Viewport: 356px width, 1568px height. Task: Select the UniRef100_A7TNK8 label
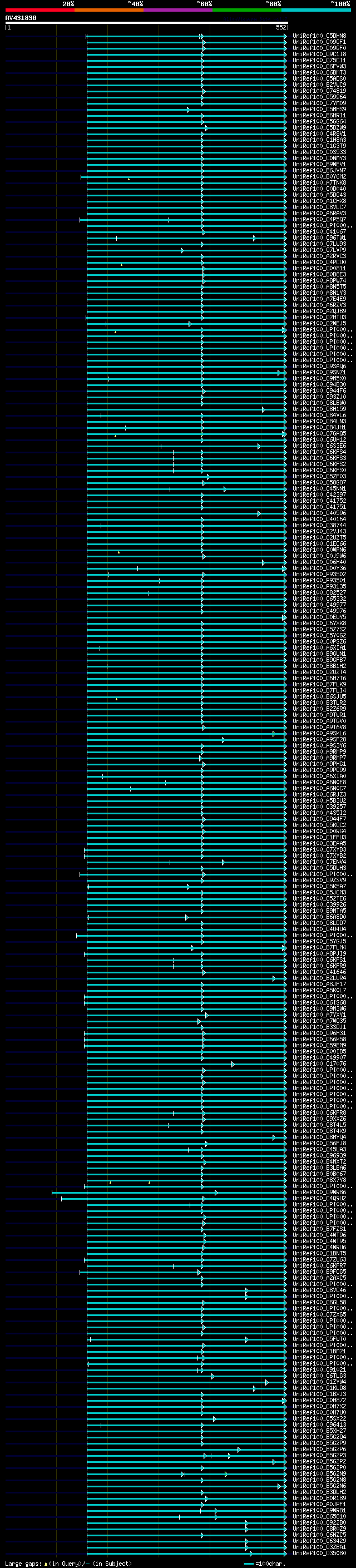coord(319,182)
